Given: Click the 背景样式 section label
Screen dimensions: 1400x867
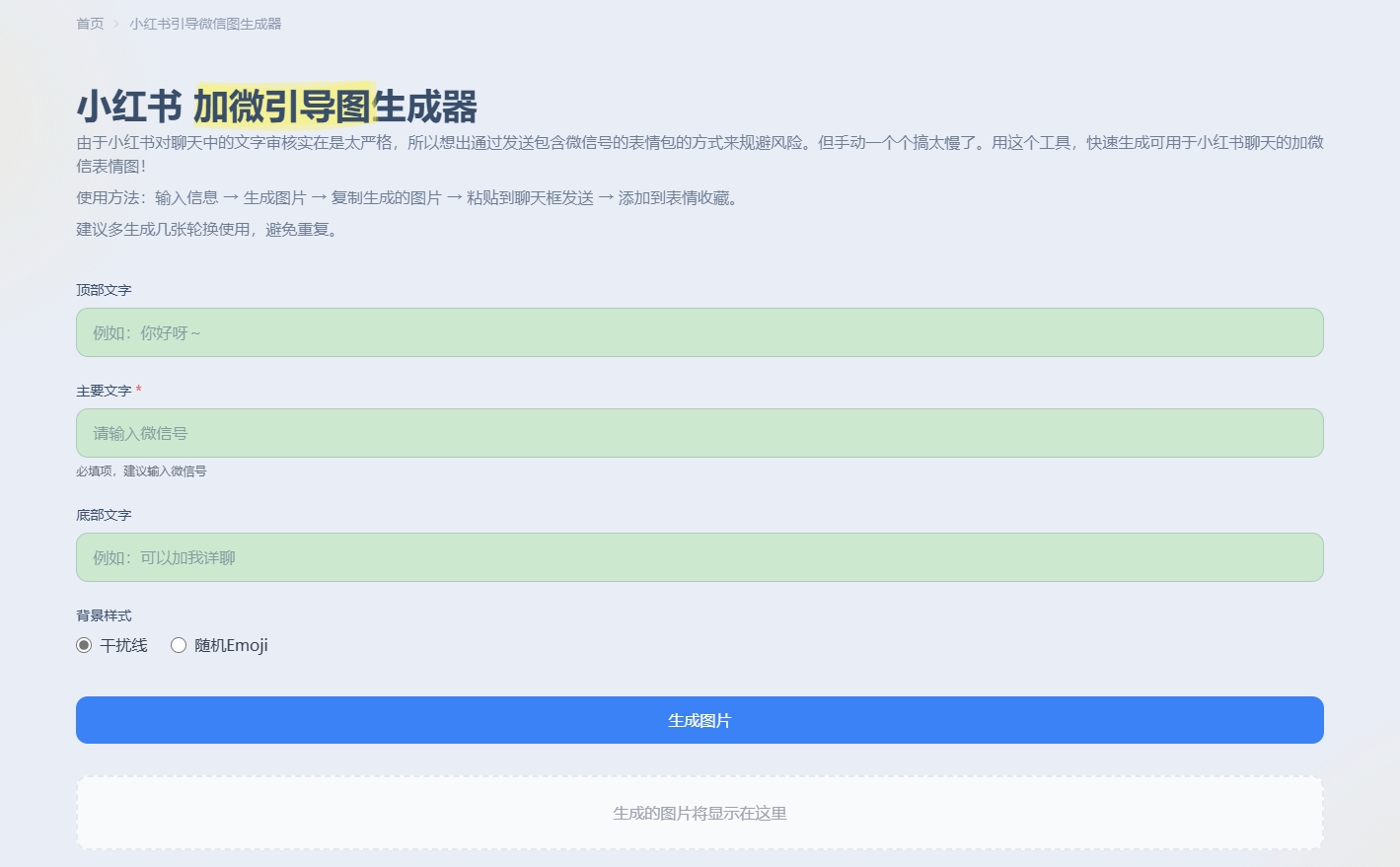Looking at the screenshot, I should [x=104, y=615].
